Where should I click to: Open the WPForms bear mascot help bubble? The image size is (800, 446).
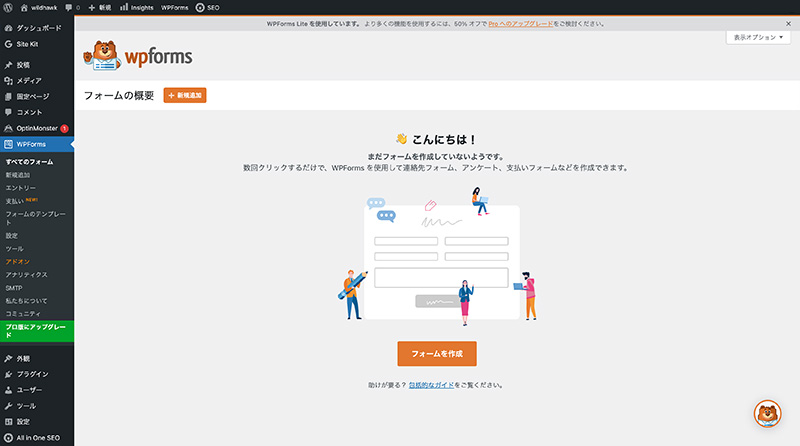tap(767, 414)
